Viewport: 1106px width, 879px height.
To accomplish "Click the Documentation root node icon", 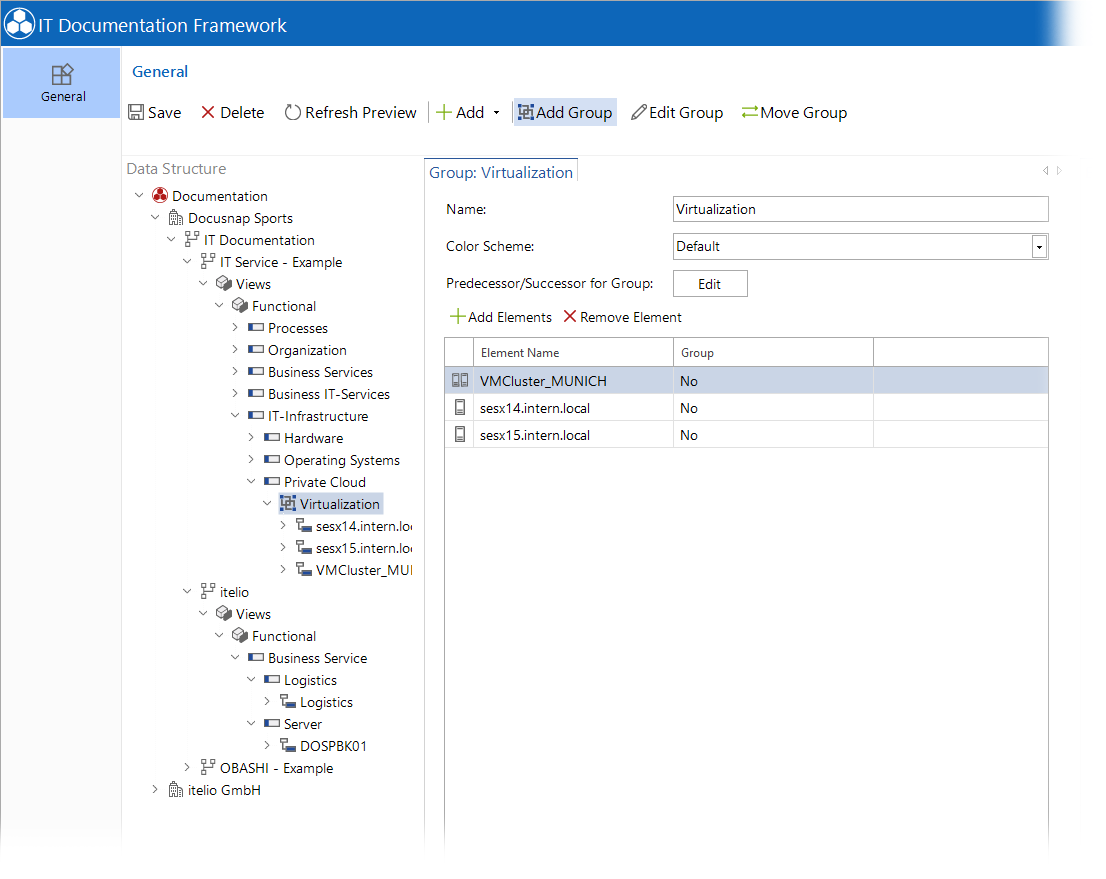I will pos(160,195).
